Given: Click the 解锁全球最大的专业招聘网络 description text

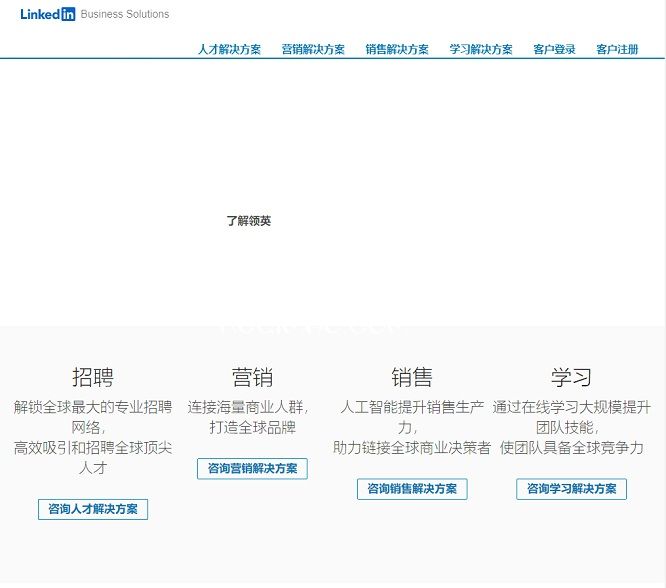Looking at the screenshot, I should [93, 417].
